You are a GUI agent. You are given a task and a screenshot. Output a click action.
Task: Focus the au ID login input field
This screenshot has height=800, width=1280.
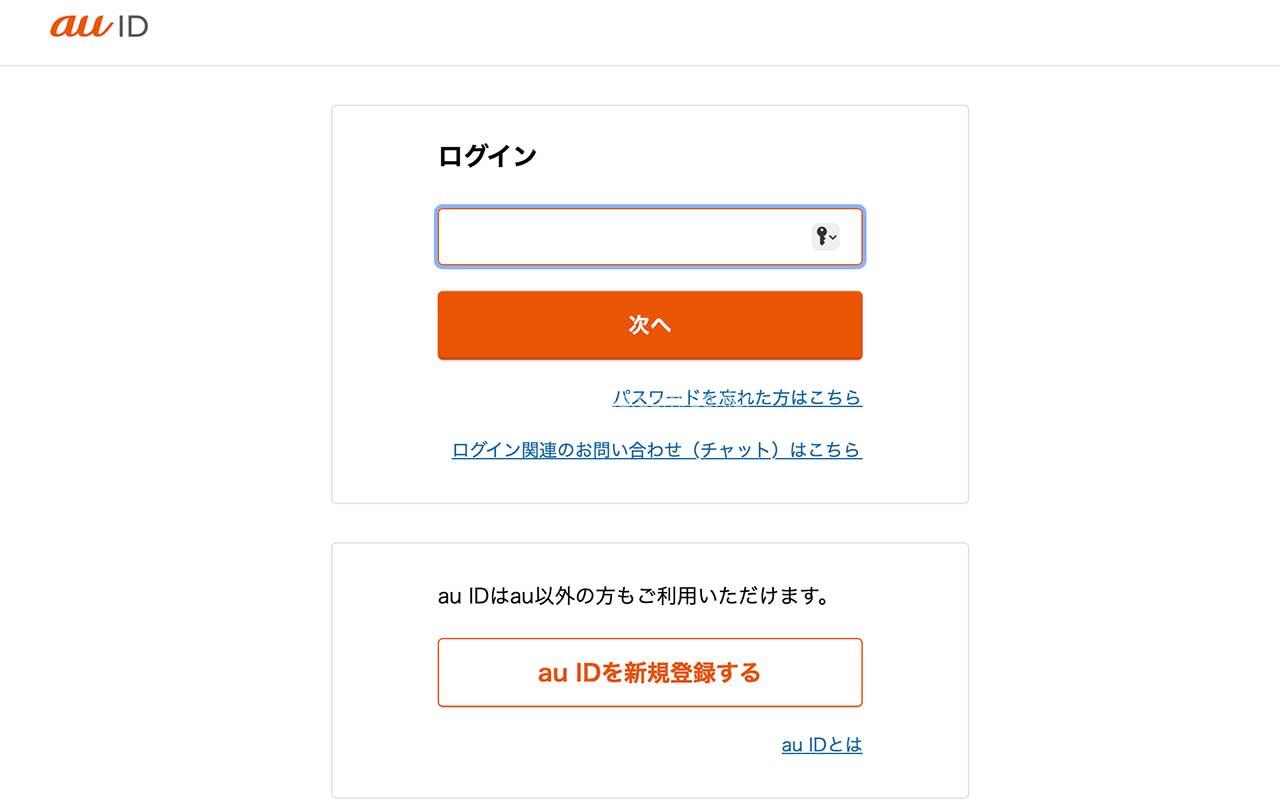(620, 237)
